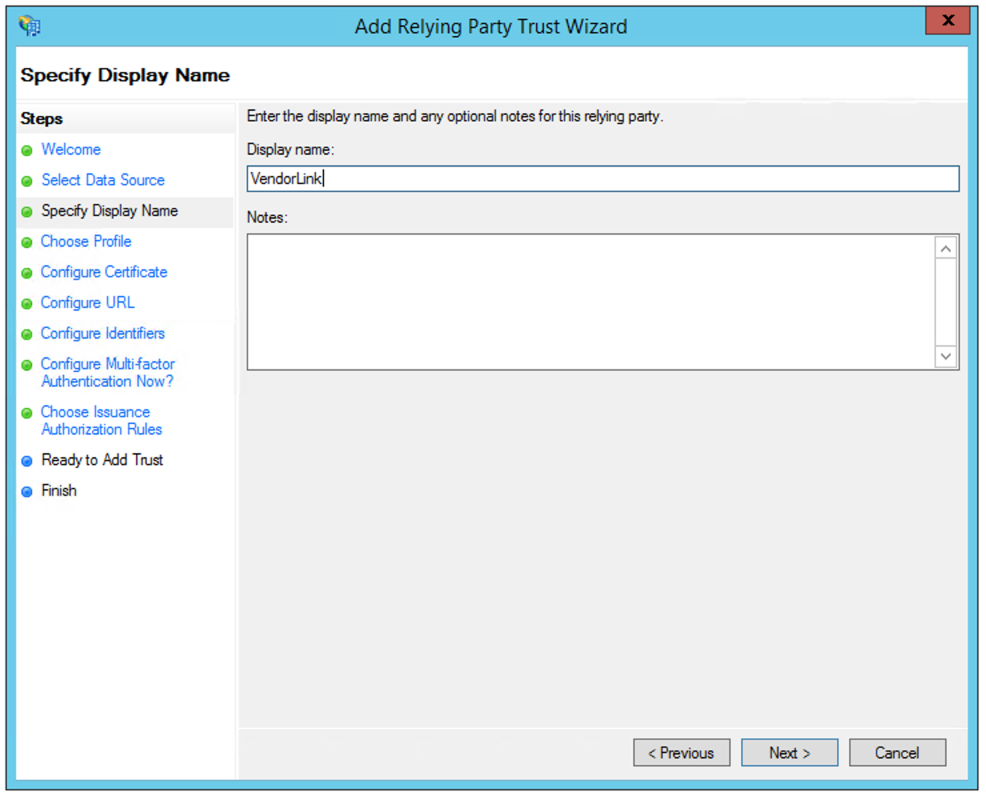The width and height of the screenshot is (986, 796).
Task: Open the Configure Identifiers step
Action: 103,333
